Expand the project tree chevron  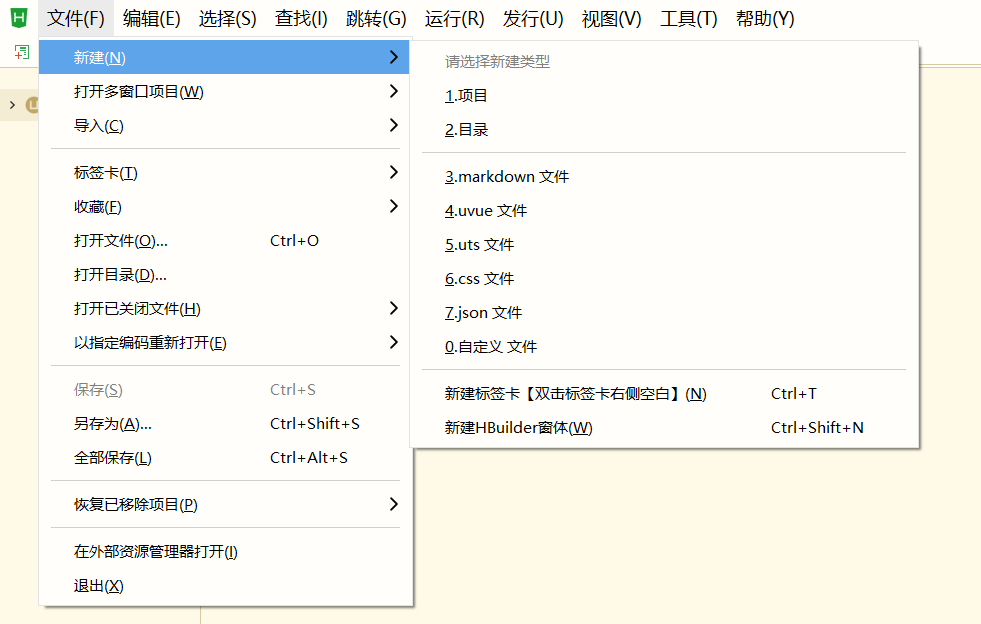[x=12, y=105]
